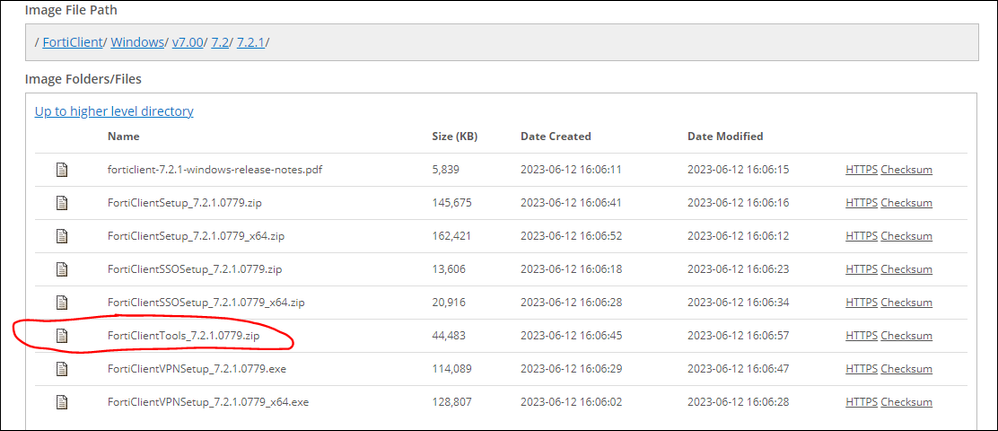Download FortiClientTools zip via HTTPS link
Screen dimensions: 998x431
[861, 336]
